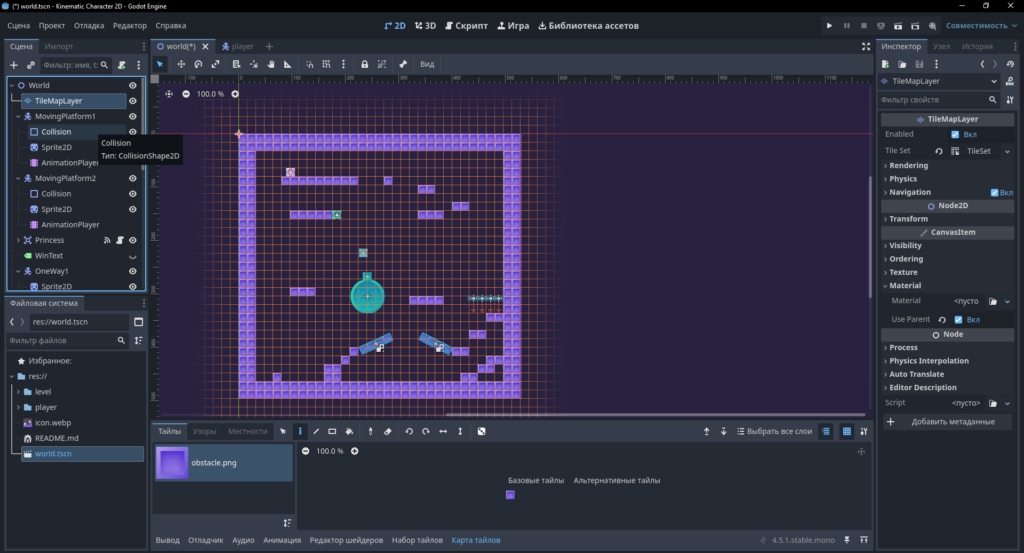Rotate the tile left in the tilemap toolbar

tap(409, 432)
